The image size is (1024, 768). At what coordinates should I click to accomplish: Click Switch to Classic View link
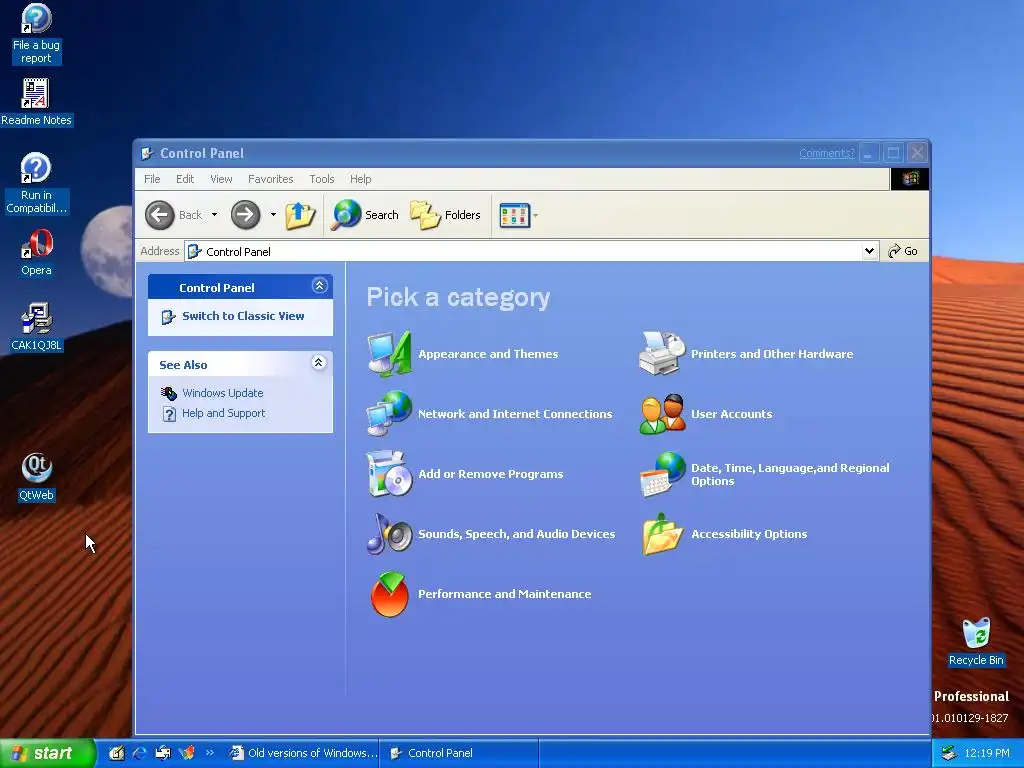point(243,316)
